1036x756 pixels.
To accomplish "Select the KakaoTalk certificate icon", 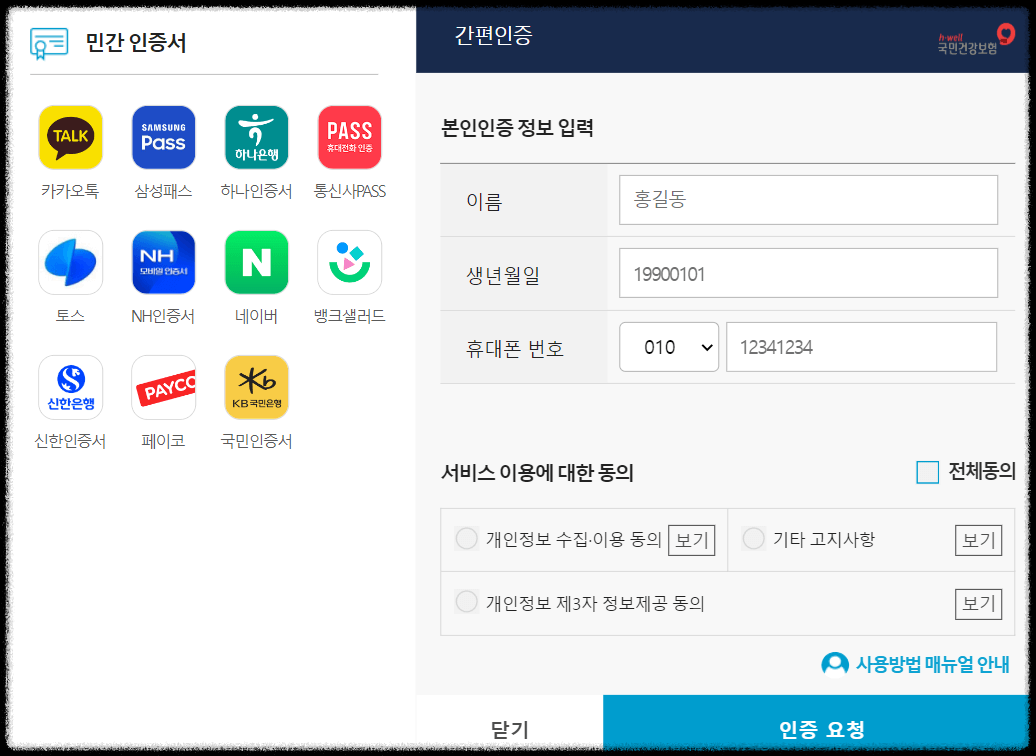I will (71, 137).
